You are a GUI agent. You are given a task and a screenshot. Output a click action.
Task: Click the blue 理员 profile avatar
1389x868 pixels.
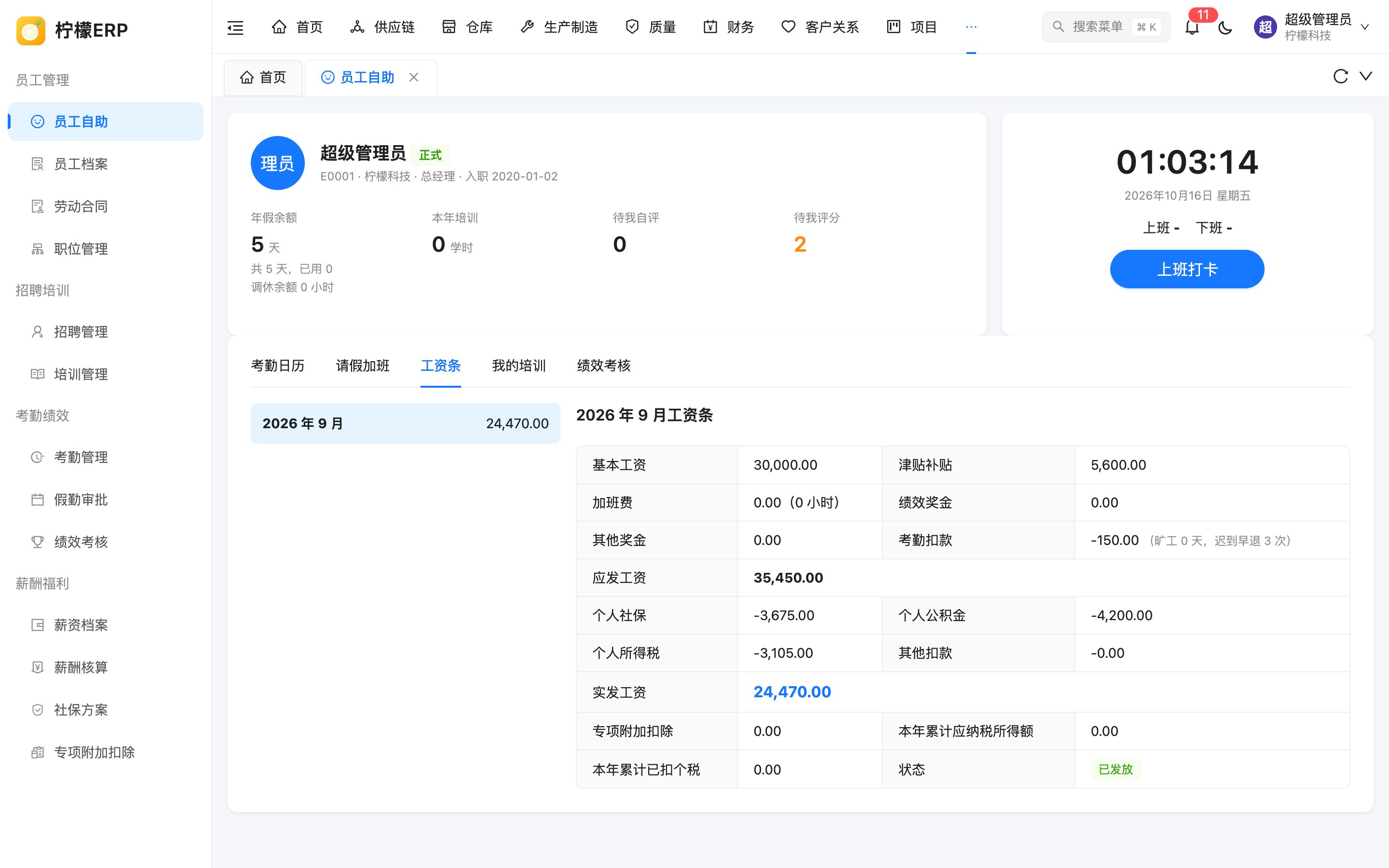click(x=278, y=163)
